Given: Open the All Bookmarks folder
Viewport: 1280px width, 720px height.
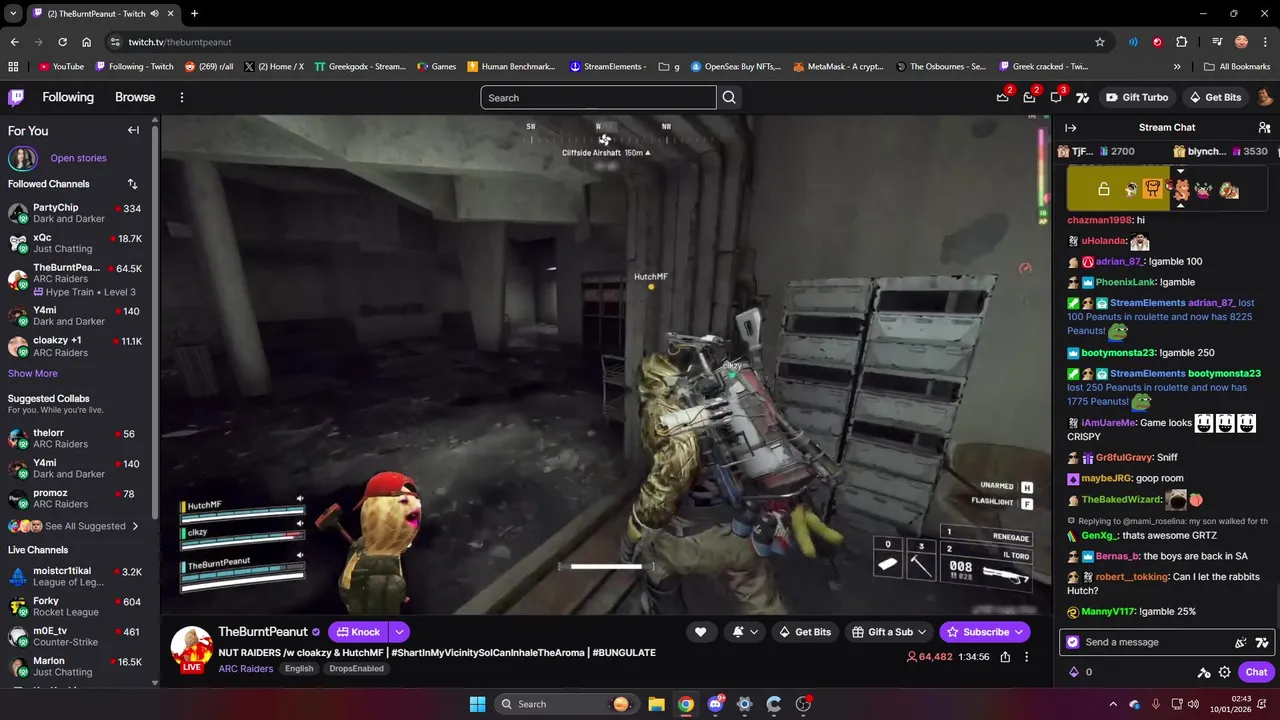Looking at the screenshot, I should click(x=1237, y=67).
